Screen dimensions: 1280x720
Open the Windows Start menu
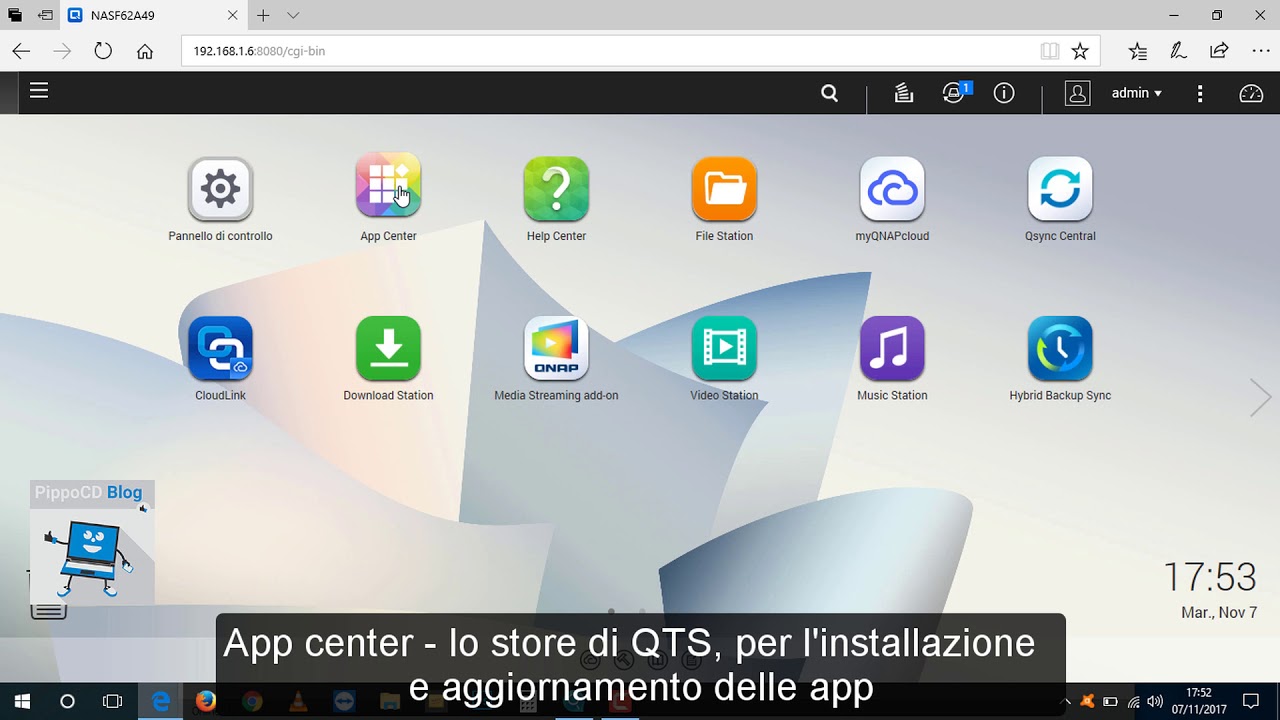[x=22, y=701]
